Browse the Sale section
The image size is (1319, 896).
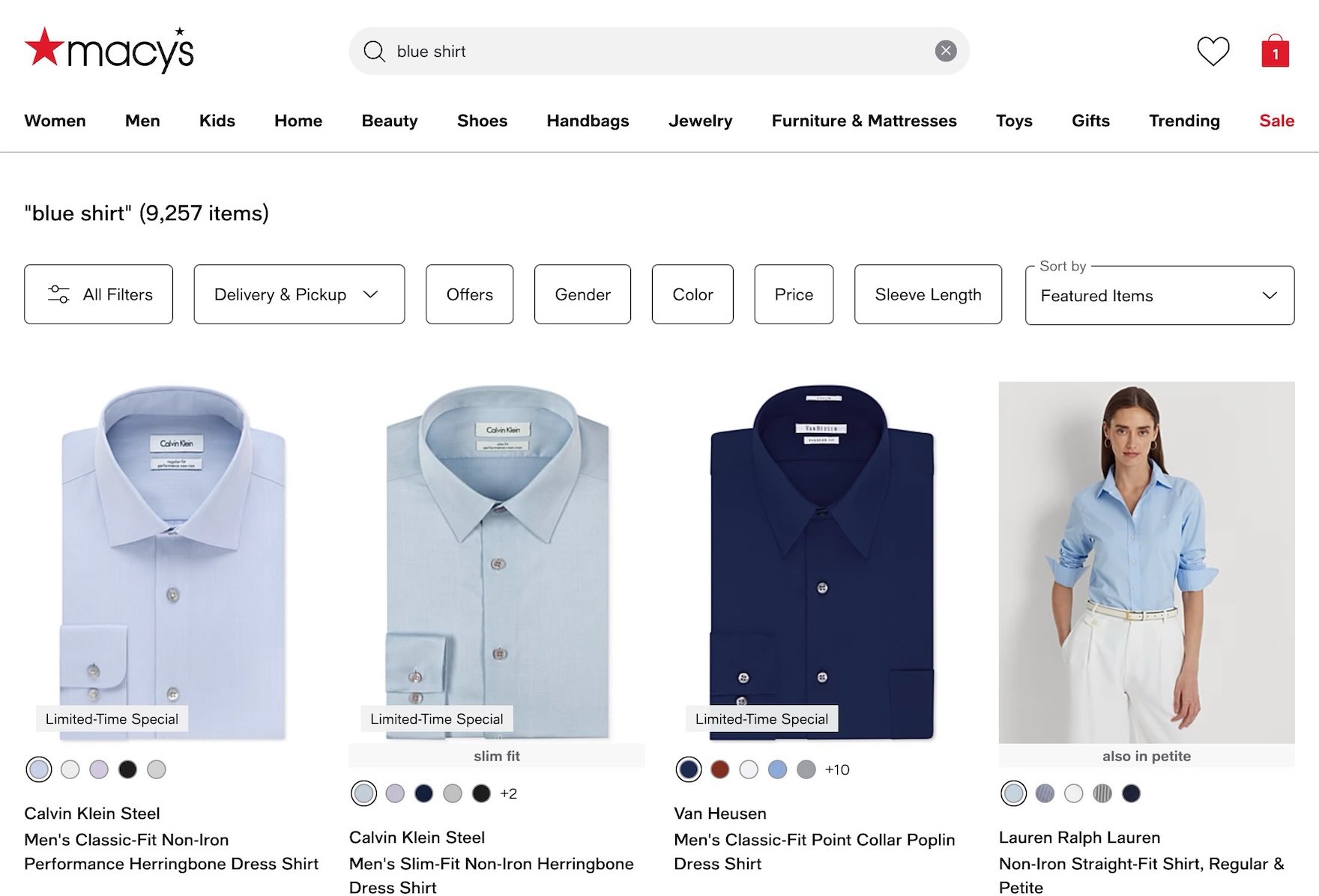coord(1276,121)
